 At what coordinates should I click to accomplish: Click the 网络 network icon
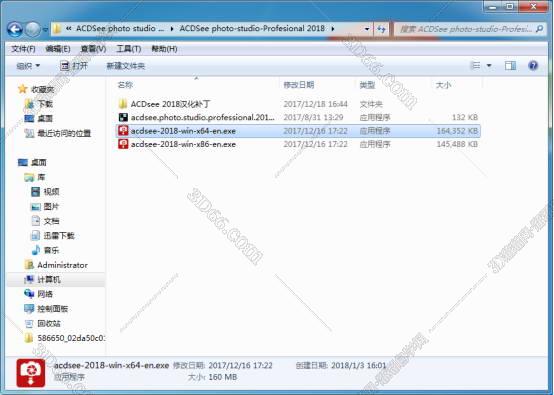click(29, 294)
